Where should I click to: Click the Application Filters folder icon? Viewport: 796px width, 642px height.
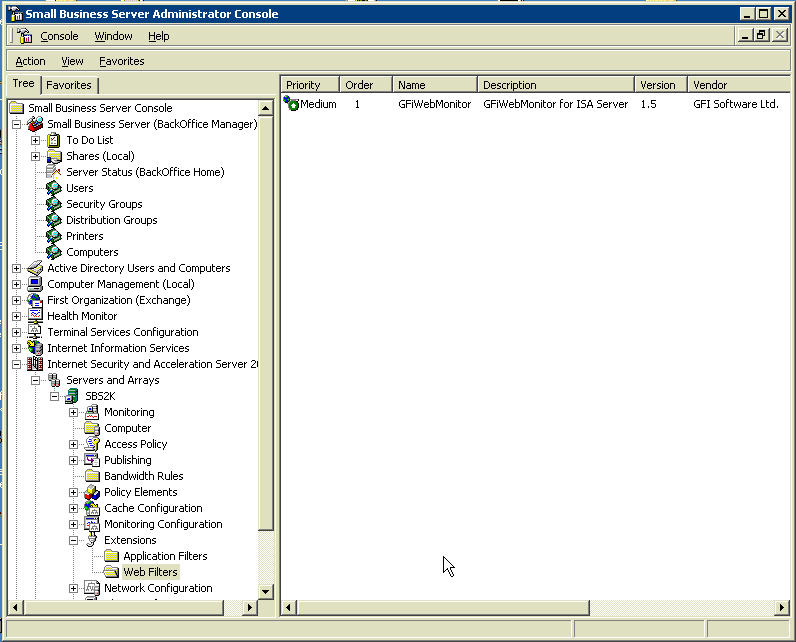[x=111, y=556]
